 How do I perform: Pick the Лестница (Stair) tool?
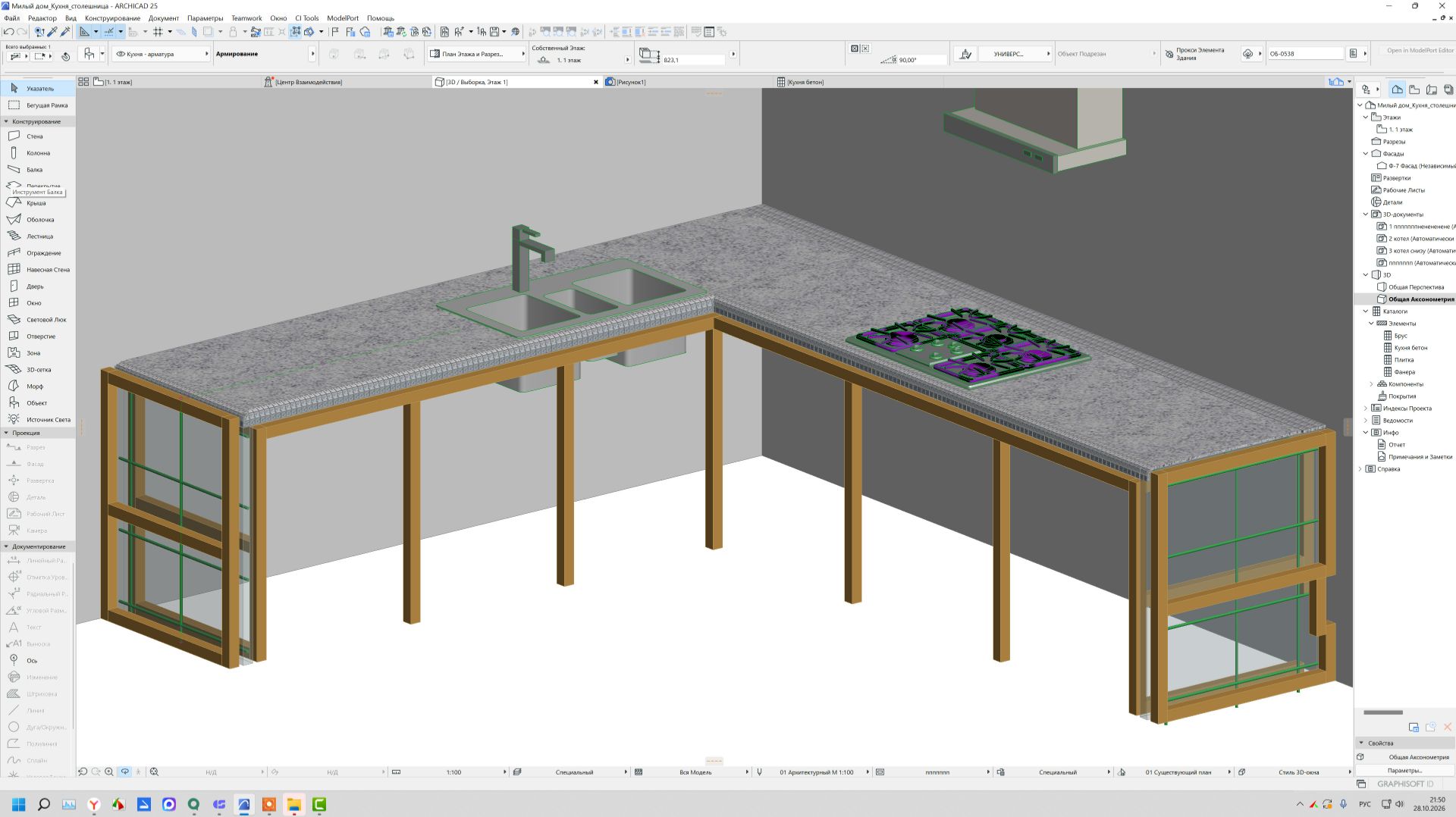(x=36, y=236)
